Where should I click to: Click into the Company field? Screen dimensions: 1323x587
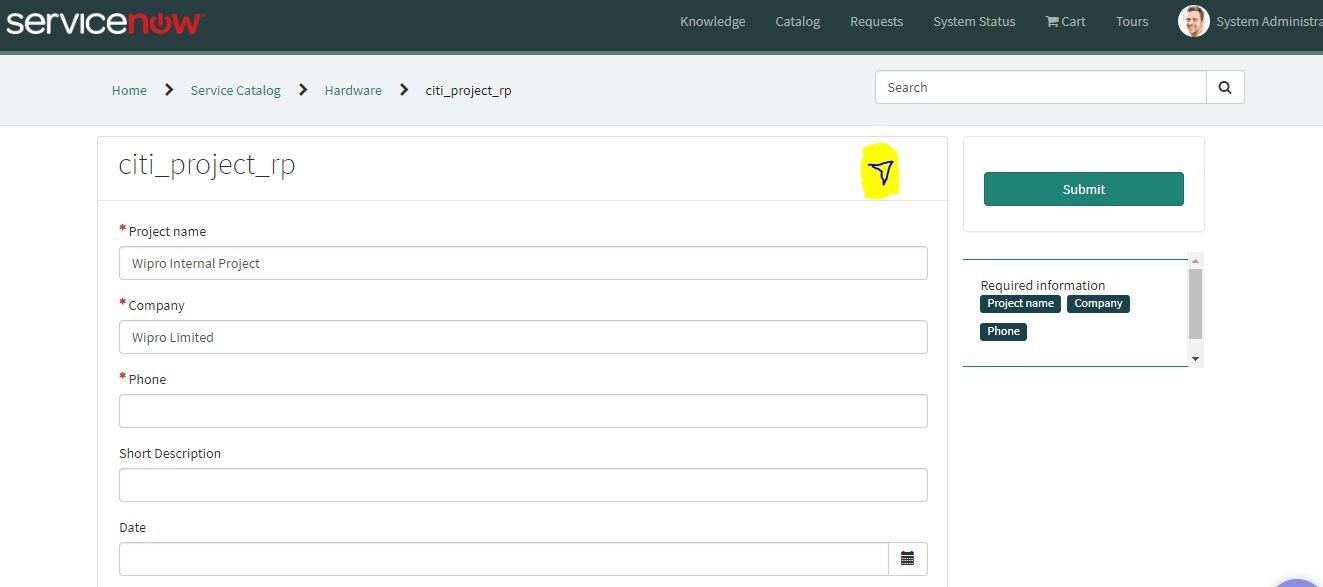[523, 337]
